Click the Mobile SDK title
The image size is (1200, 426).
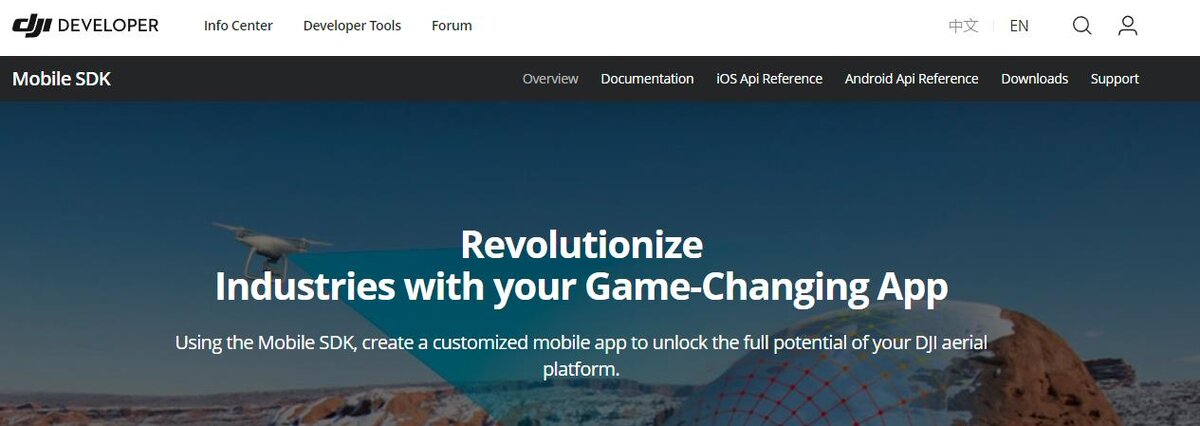(61, 78)
